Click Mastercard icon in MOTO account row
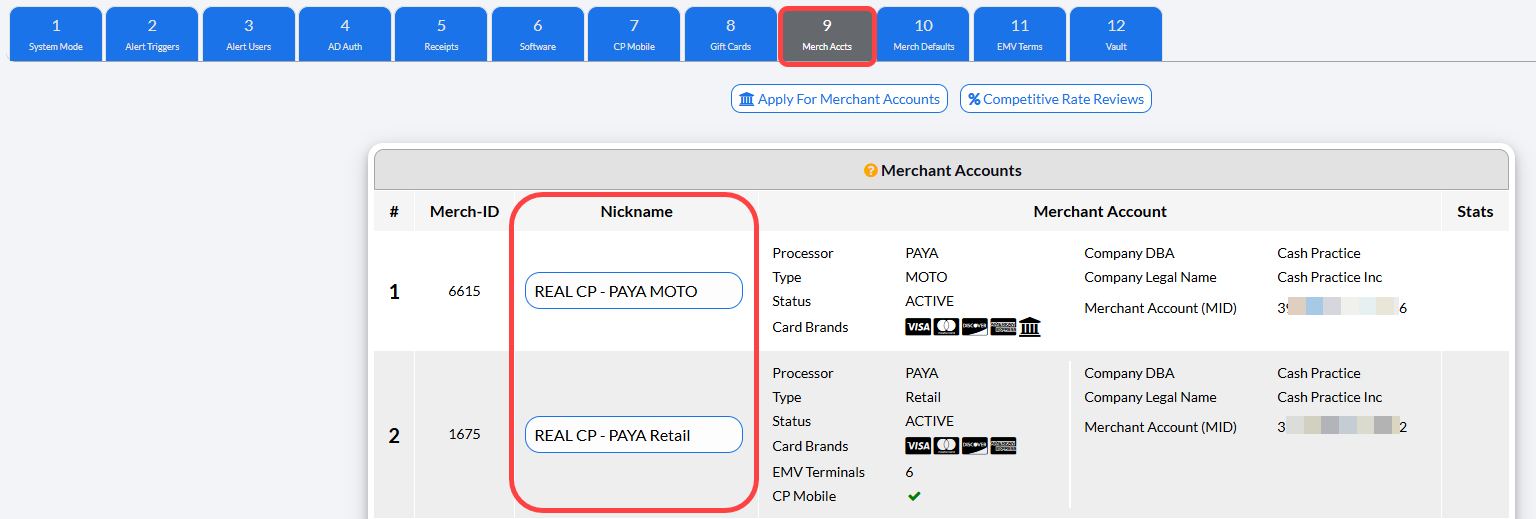 [946, 327]
